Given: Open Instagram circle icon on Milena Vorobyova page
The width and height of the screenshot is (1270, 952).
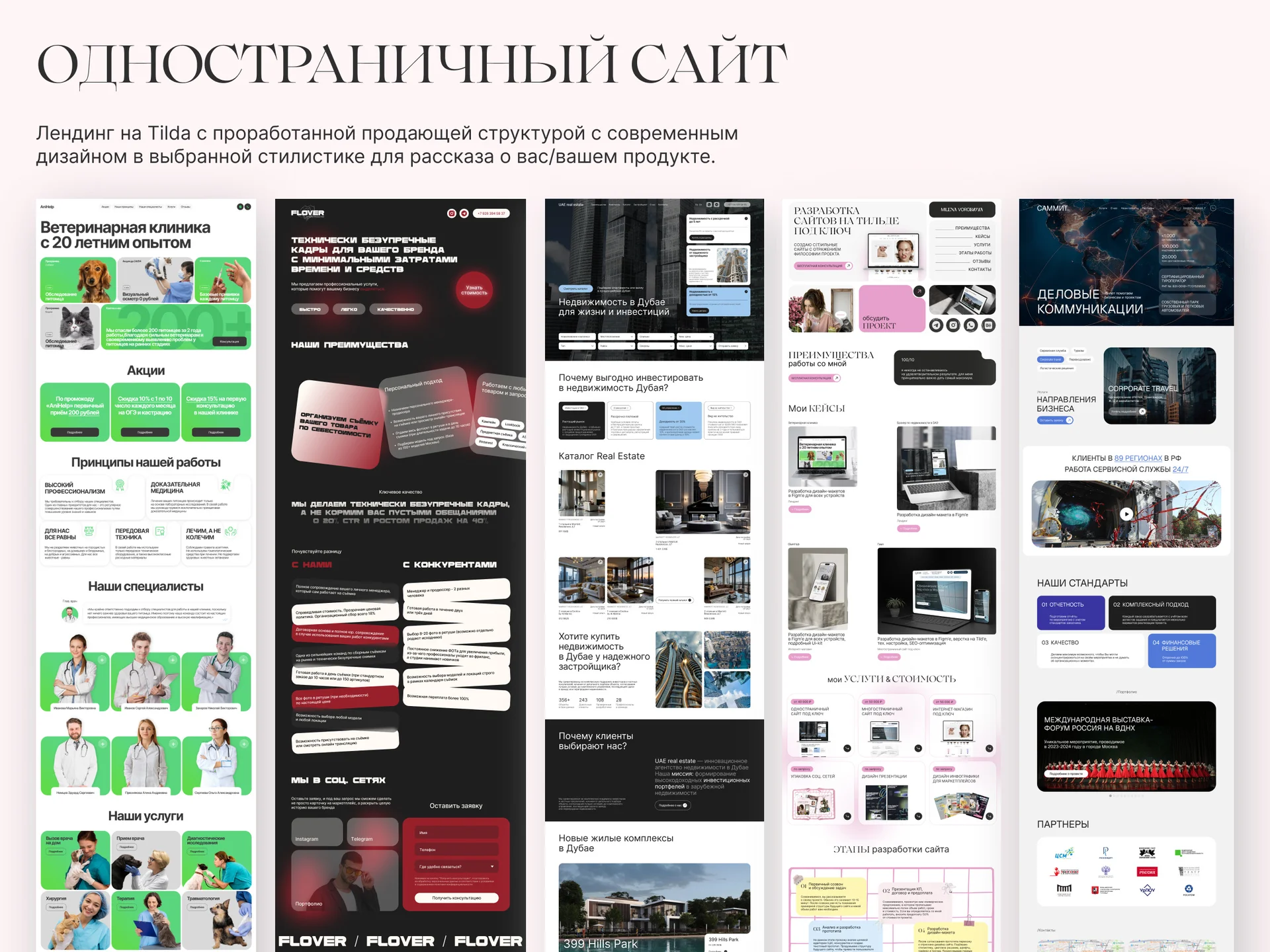Looking at the screenshot, I should (953, 325).
